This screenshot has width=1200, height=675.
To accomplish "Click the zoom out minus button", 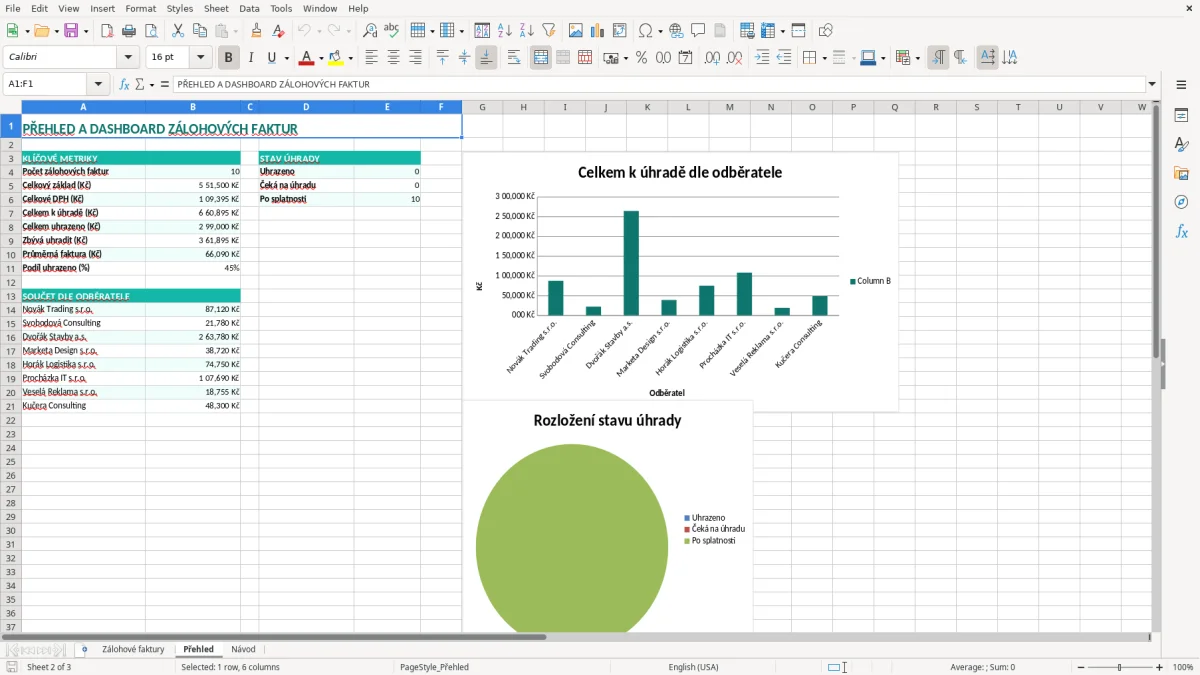I will click(x=1079, y=667).
